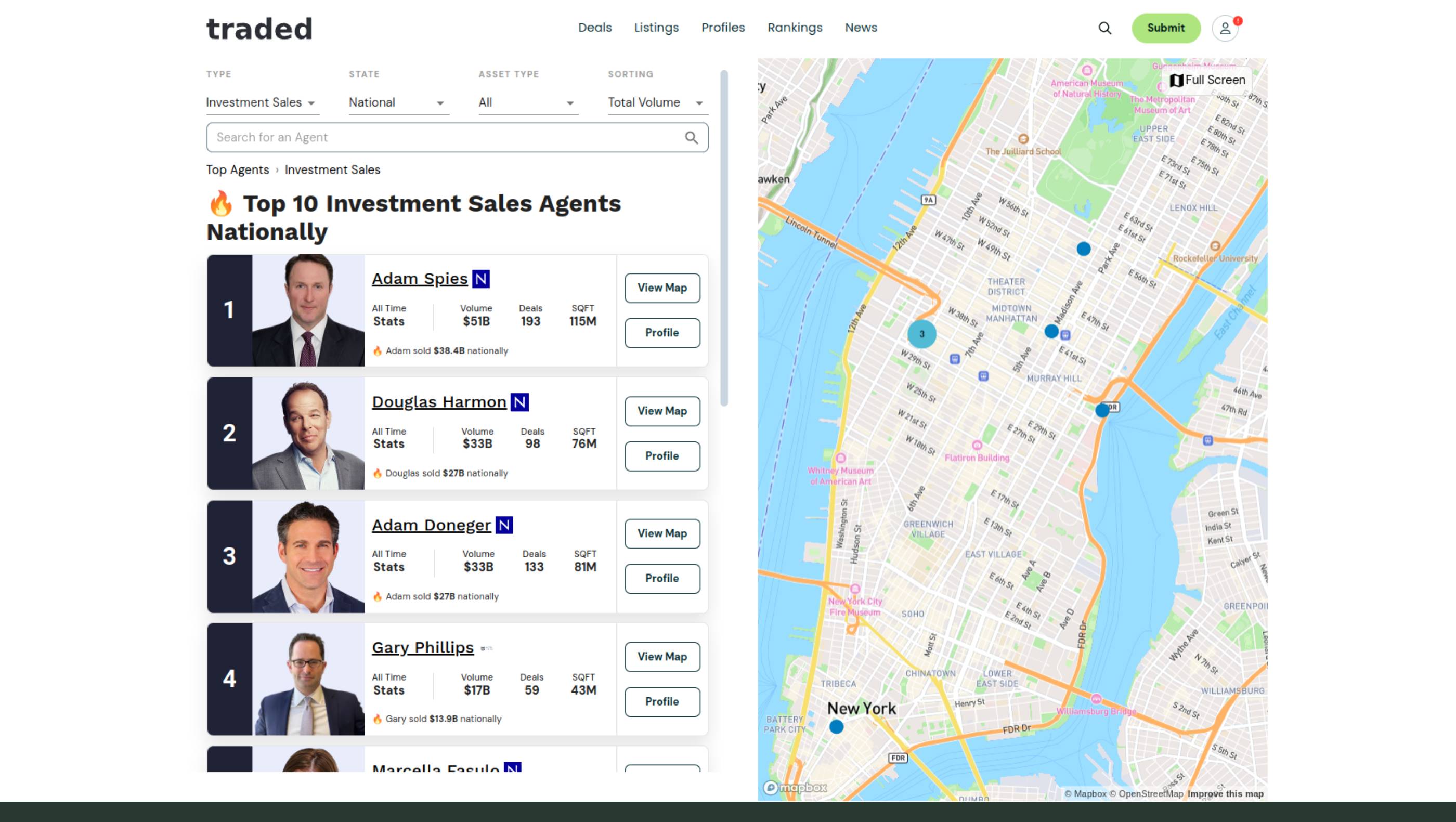Click the magnifier in the agent search box

(691, 137)
